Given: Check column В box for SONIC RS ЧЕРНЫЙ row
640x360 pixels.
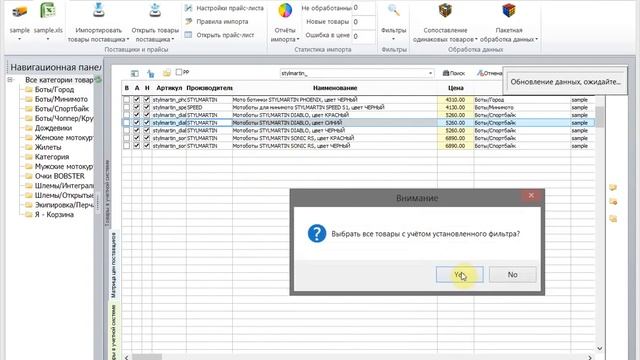Looking at the screenshot, I should [x=127, y=146].
